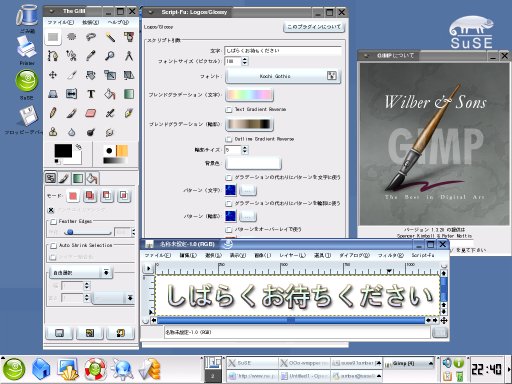Click the font size stepper arrows
The image size is (512, 384).
pyautogui.click(x=245, y=61)
